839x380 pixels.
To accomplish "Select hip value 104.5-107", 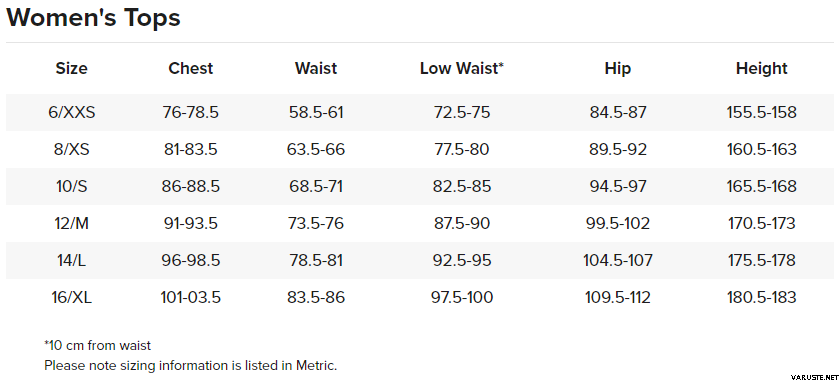I will 617,260.
